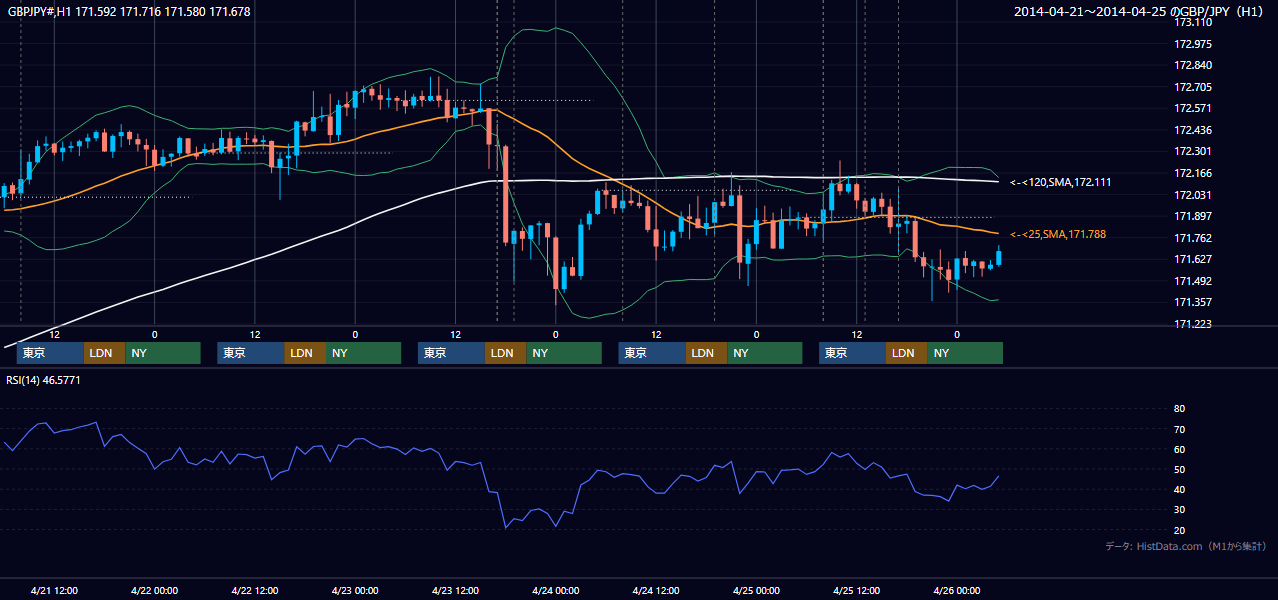Select the 4/25 00:00 time axis label
This screenshot has width=1278, height=600.
tap(757, 591)
